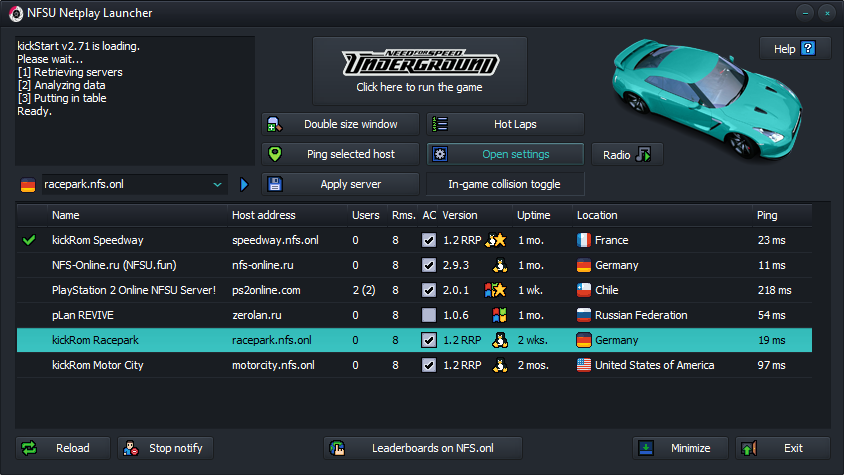The width and height of the screenshot is (844, 475).
Task: Click the Apply server button label
Action: tap(350, 184)
